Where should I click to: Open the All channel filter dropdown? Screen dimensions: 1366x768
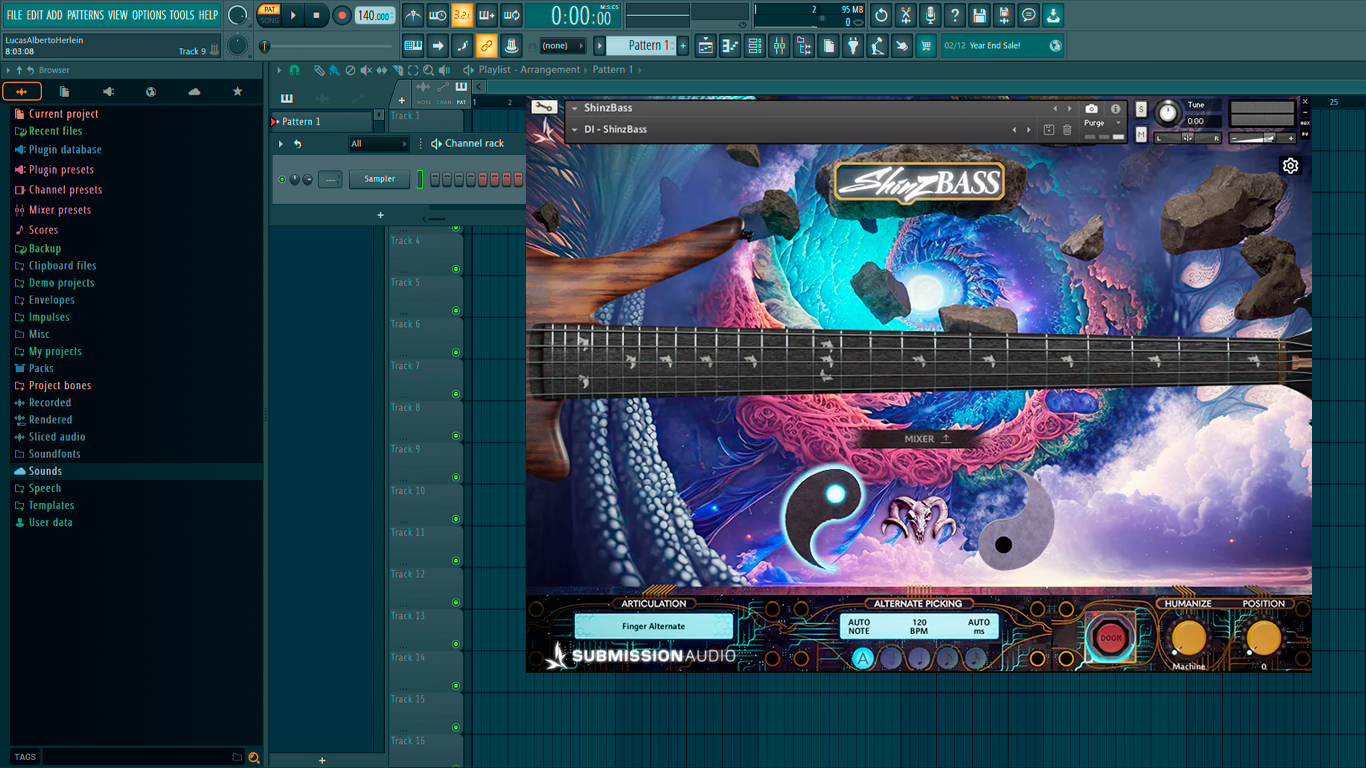click(378, 144)
